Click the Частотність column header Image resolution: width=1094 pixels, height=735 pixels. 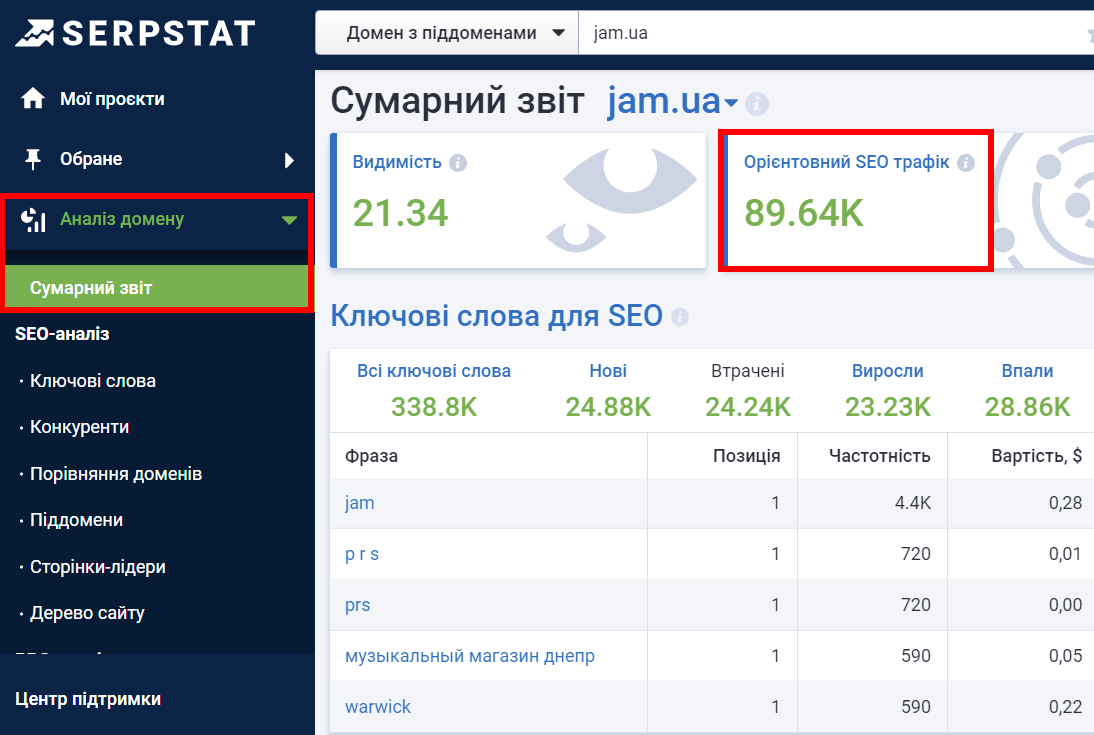click(x=880, y=456)
